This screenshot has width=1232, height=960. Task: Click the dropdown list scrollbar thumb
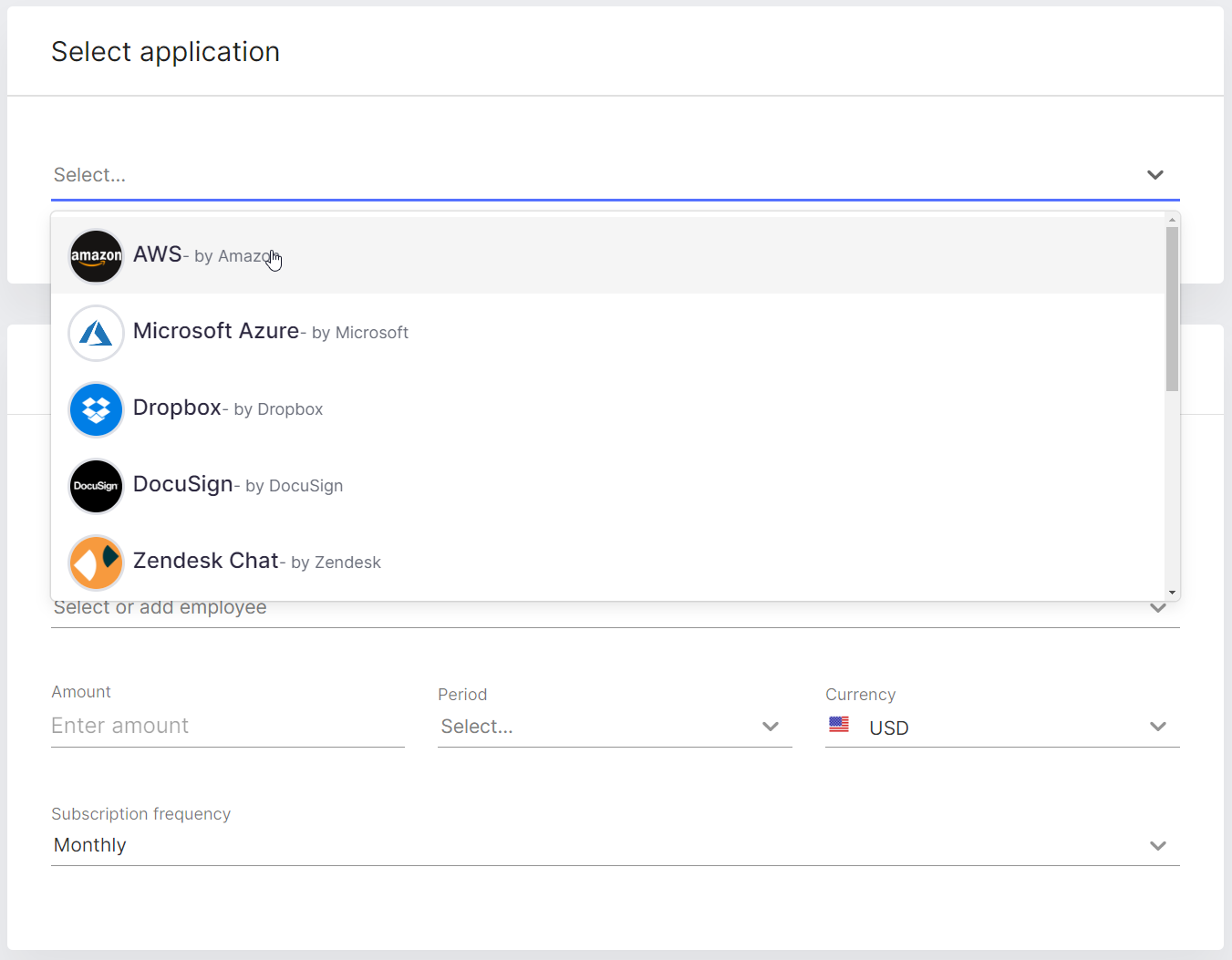pyautogui.click(x=1172, y=309)
